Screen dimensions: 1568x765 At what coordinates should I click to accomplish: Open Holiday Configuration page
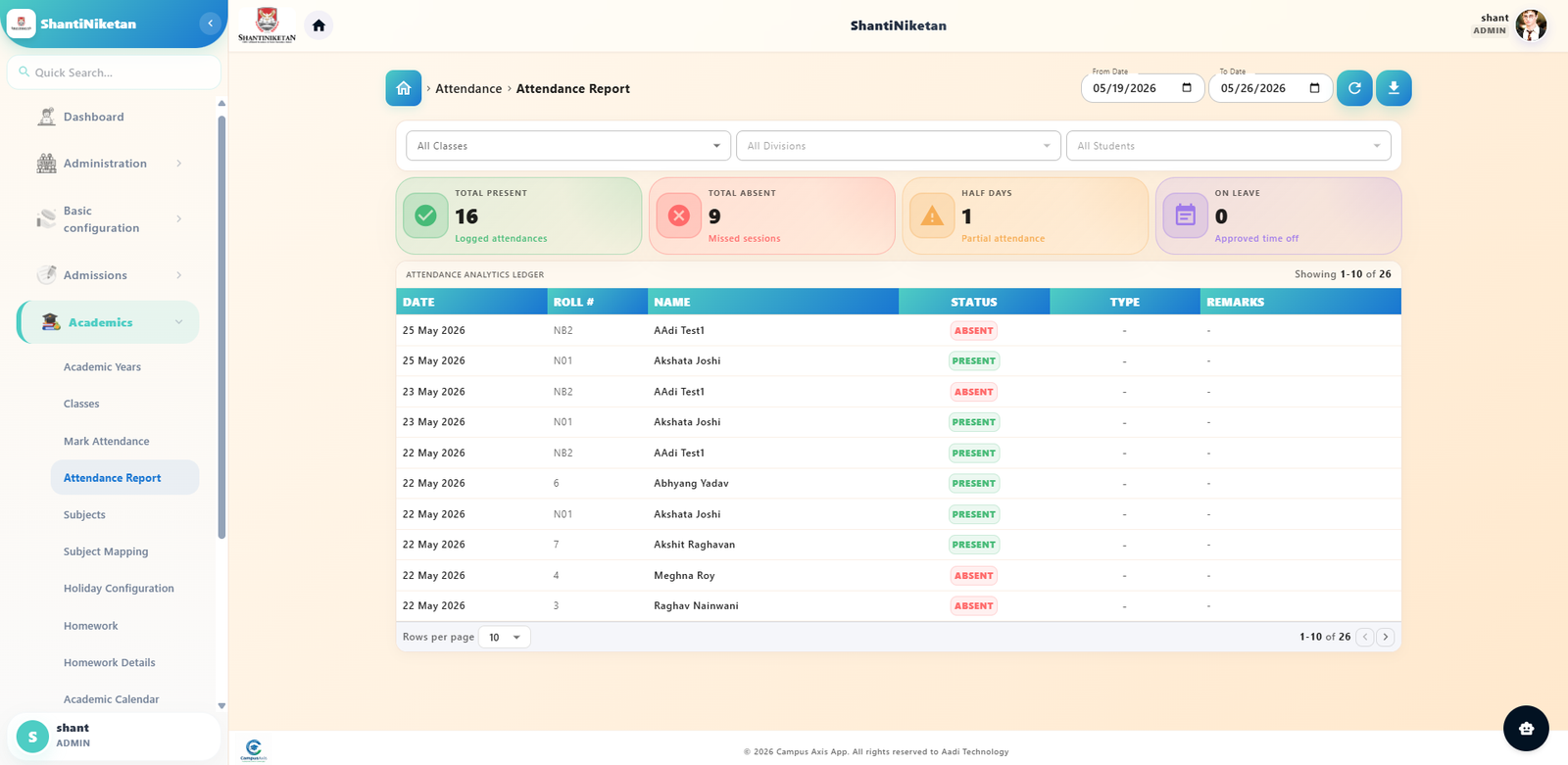pyautogui.click(x=119, y=589)
